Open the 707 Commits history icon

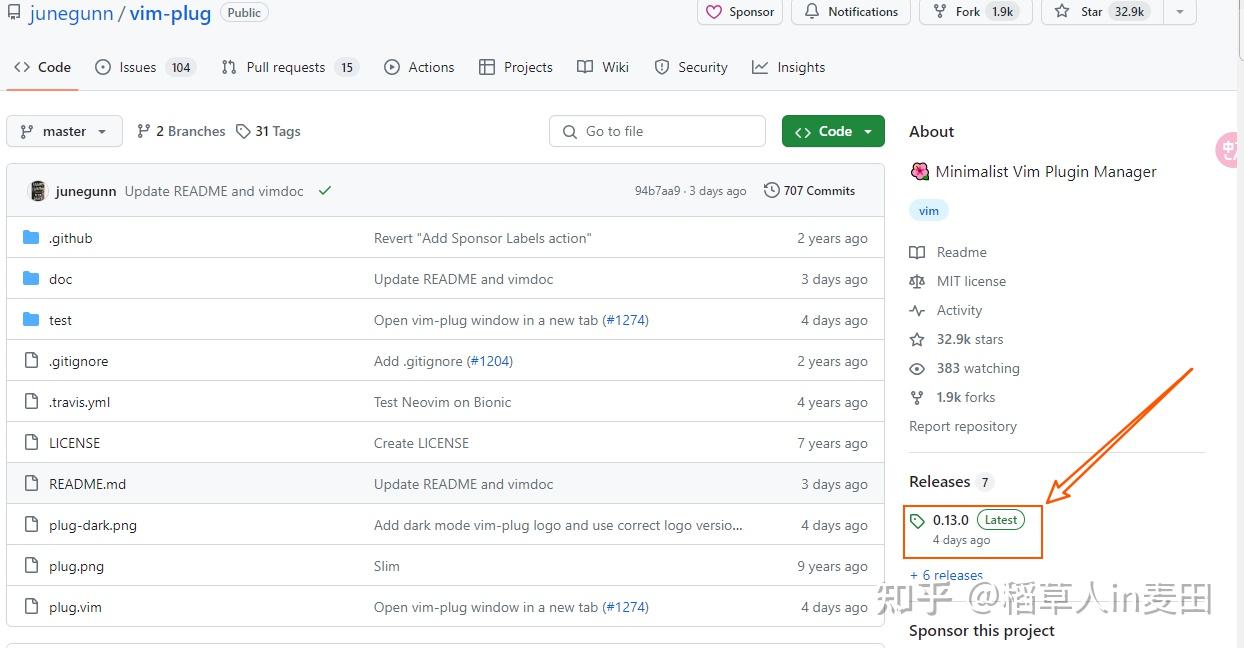point(771,190)
